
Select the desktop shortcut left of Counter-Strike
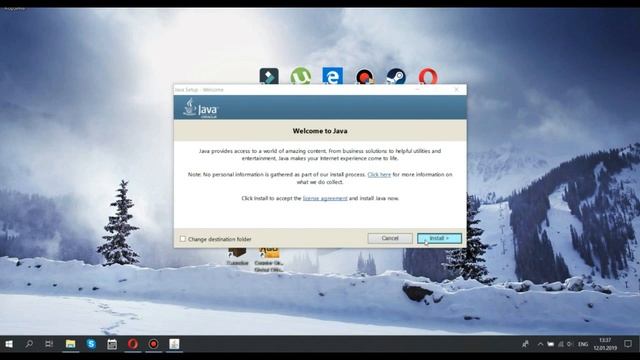237,257
